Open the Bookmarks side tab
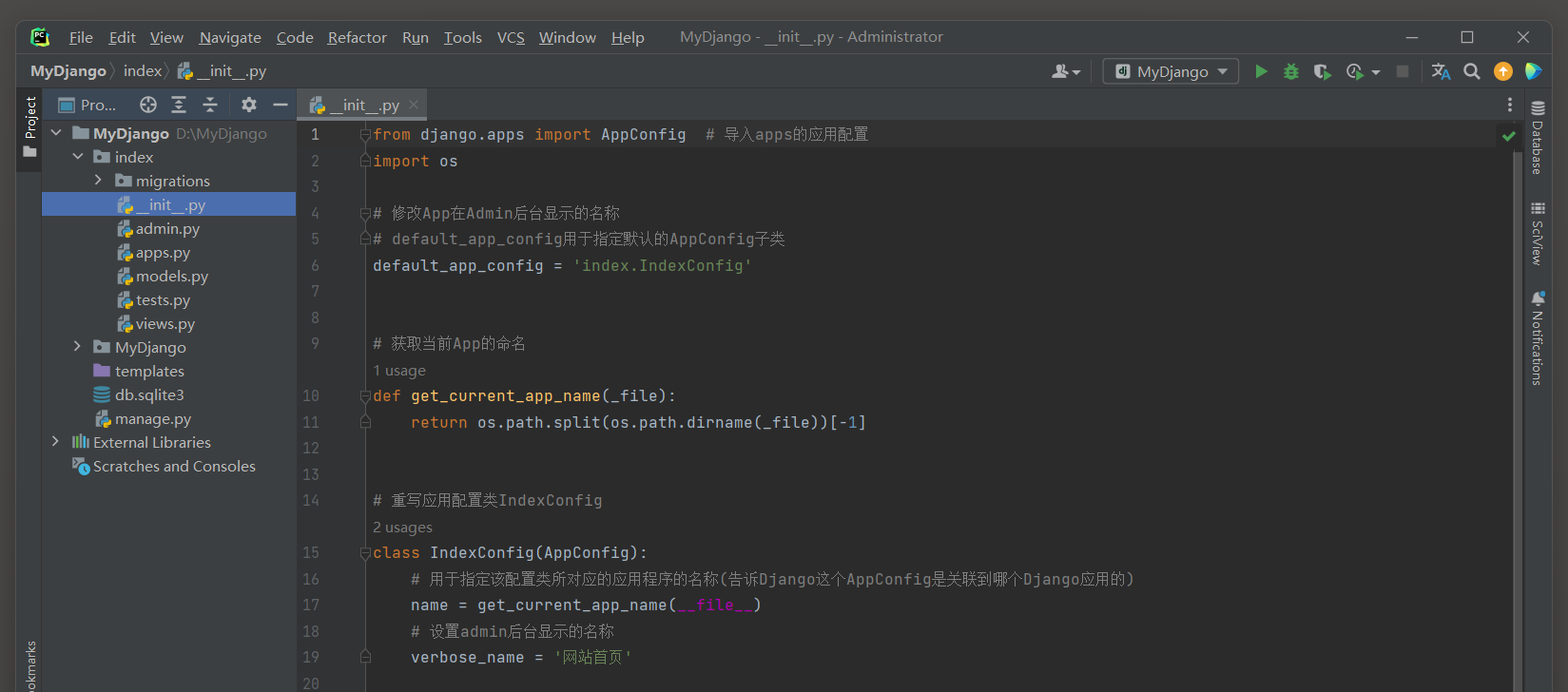 [x=30, y=665]
